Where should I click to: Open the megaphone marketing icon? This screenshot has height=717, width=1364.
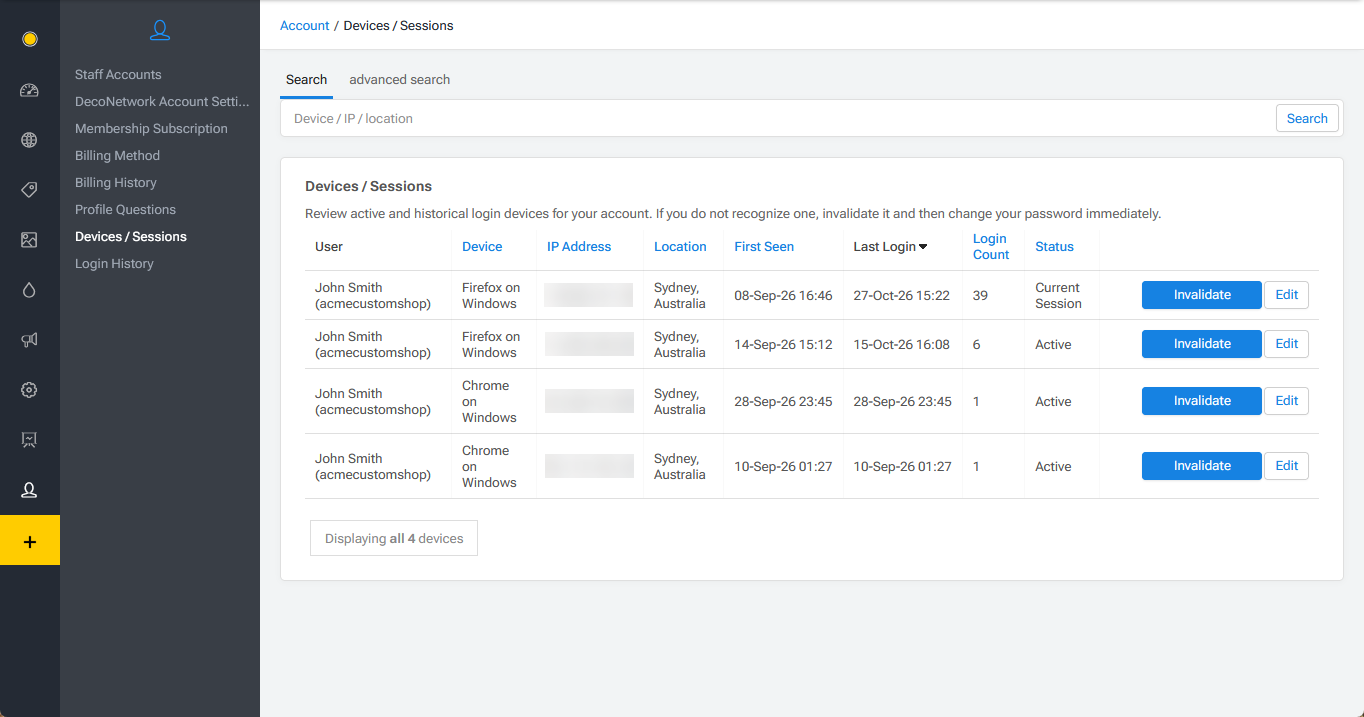click(29, 340)
